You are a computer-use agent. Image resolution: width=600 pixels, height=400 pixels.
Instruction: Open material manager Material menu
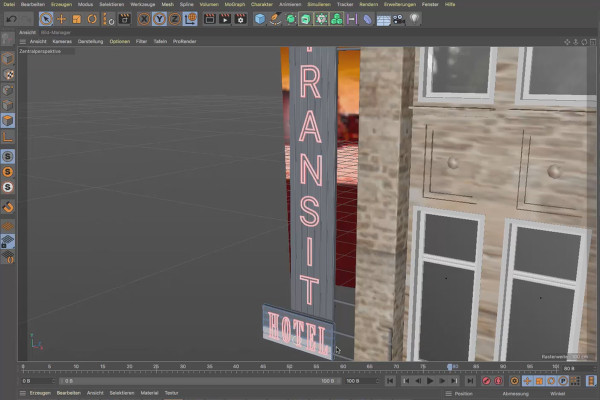[149, 393]
